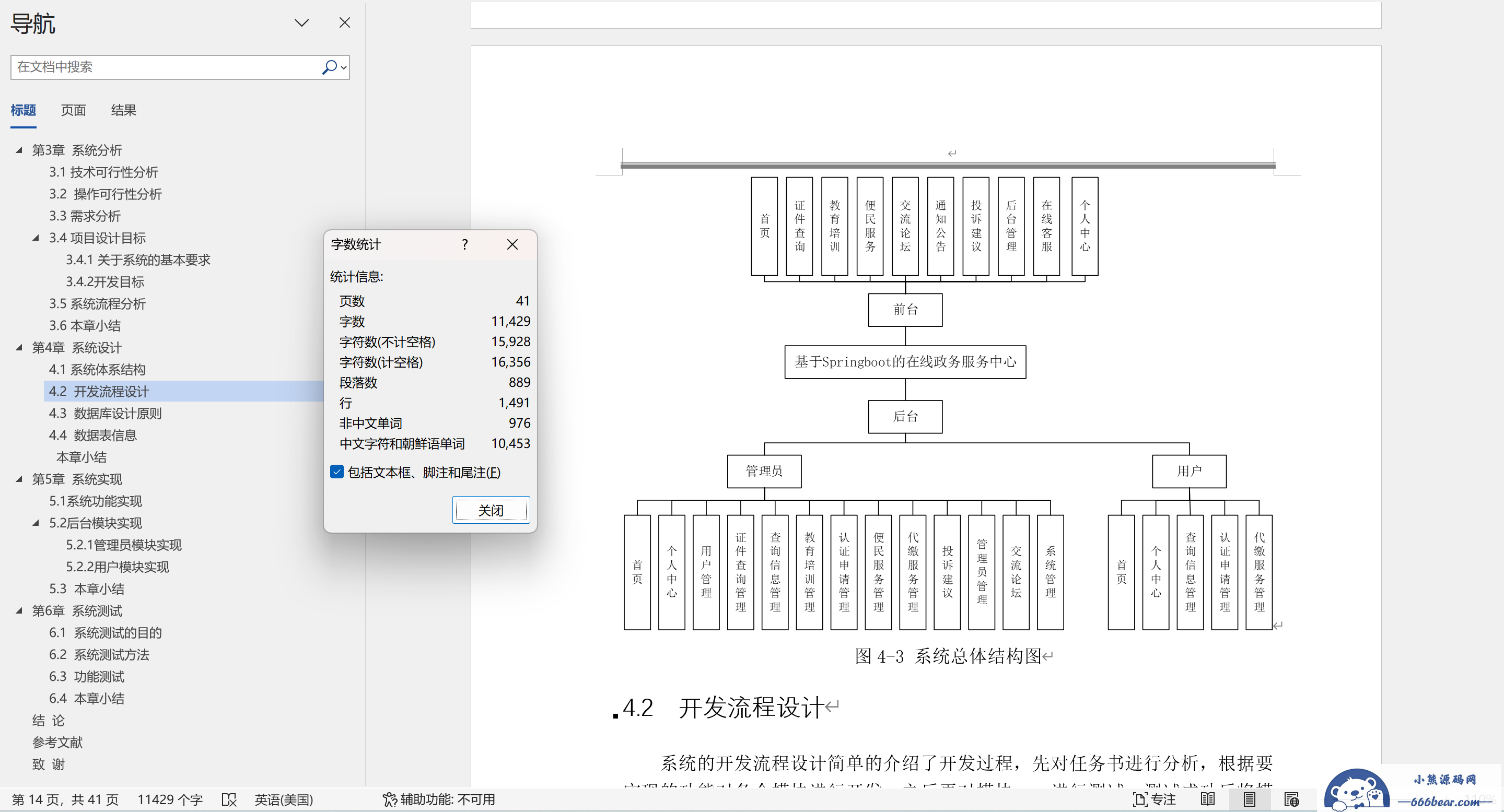
Task: Go to heading 3.6 本章小结
Action: click(x=85, y=325)
